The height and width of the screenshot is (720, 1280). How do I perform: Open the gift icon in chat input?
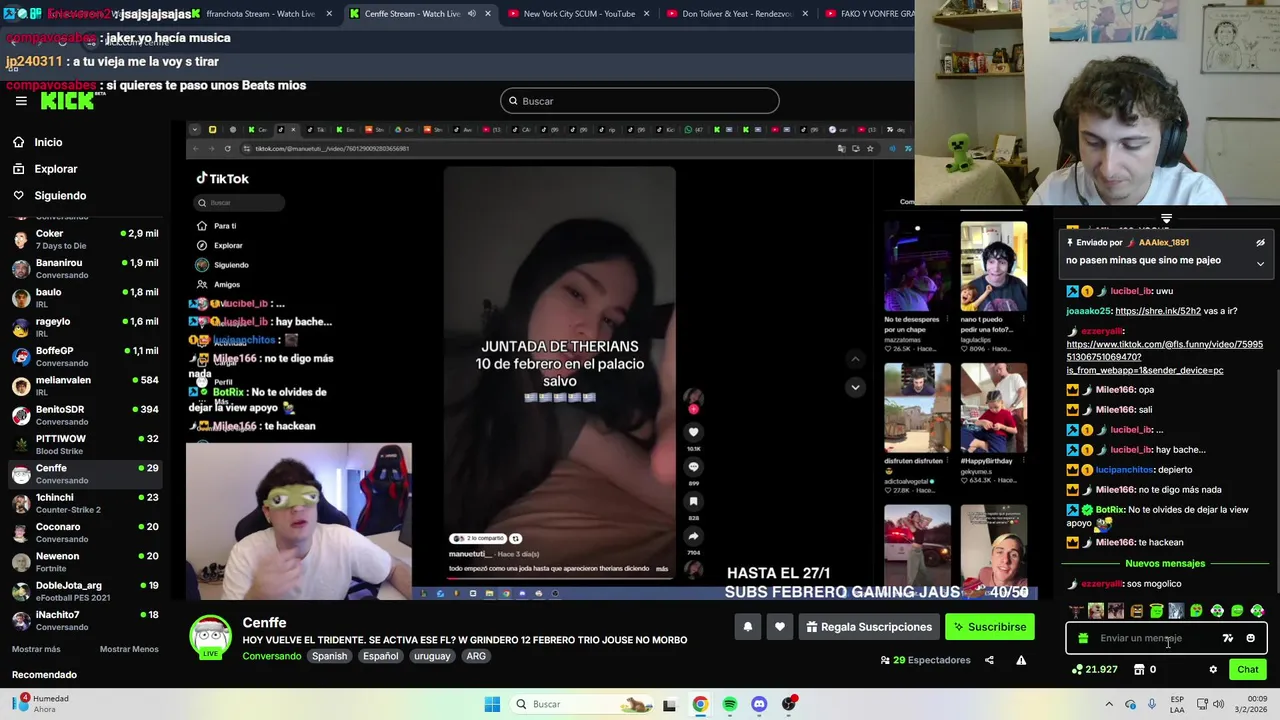pos(1083,638)
